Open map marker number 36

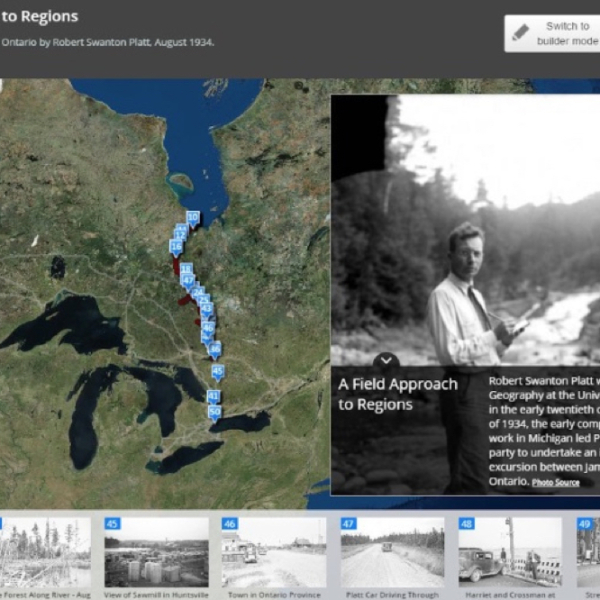(215, 348)
